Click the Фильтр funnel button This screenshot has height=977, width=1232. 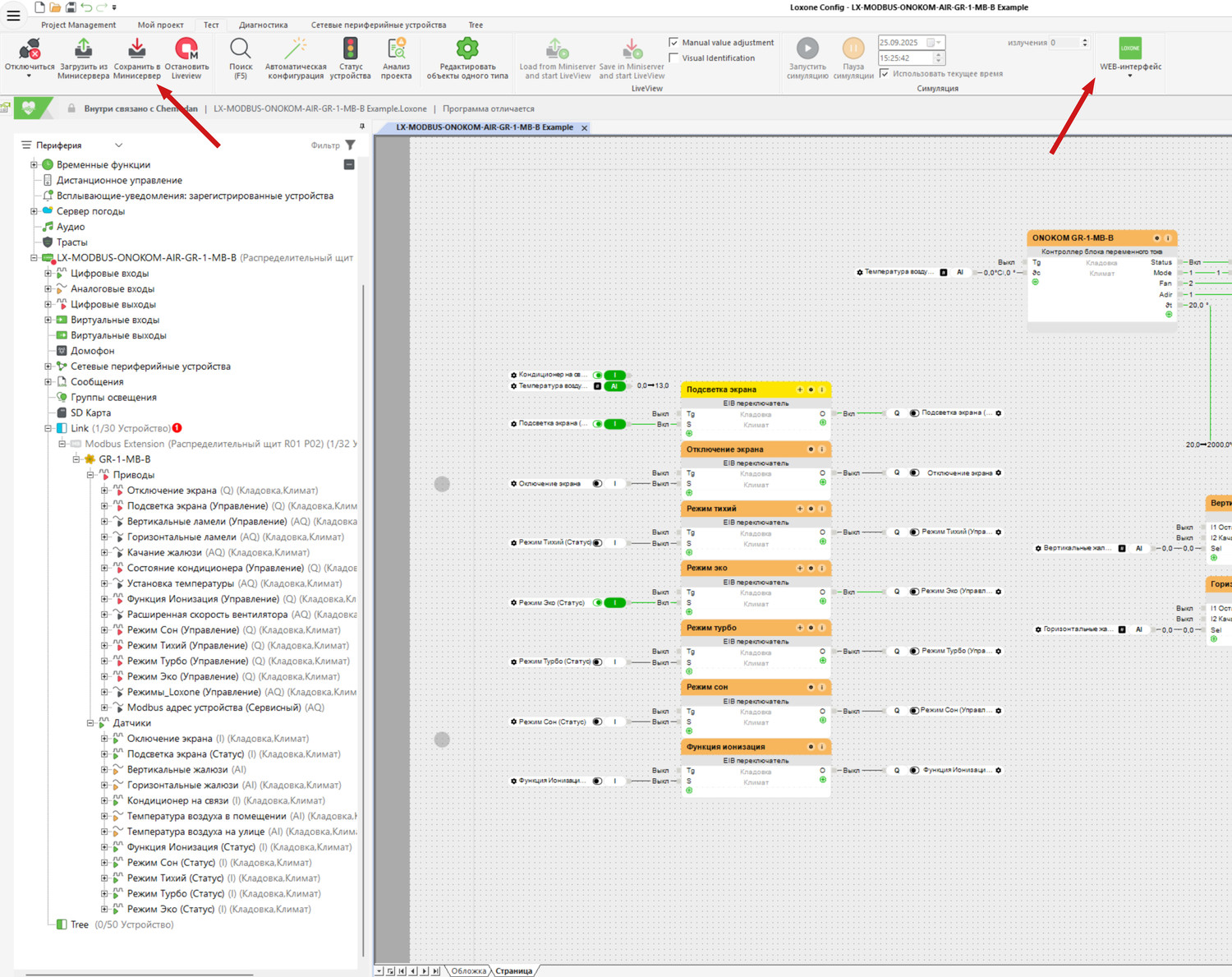click(x=351, y=145)
